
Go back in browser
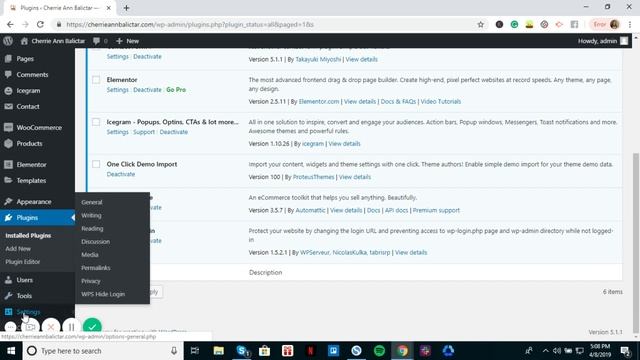[x=10, y=24]
